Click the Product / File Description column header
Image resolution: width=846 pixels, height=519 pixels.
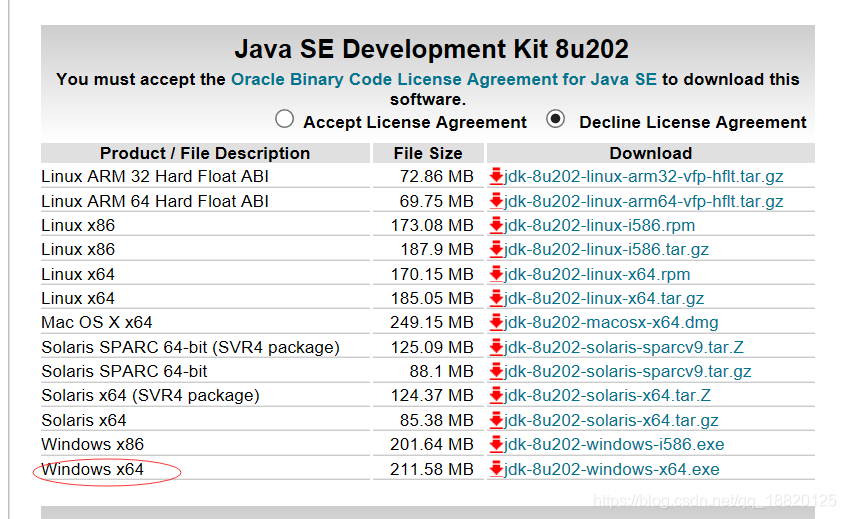[x=205, y=153]
